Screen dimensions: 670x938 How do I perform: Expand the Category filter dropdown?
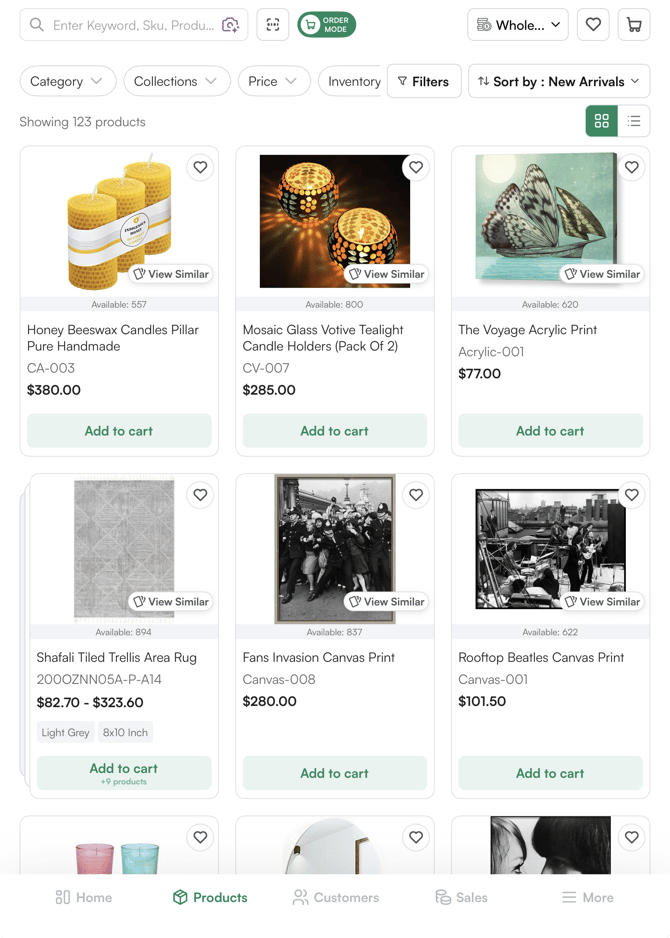pos(67,81)
